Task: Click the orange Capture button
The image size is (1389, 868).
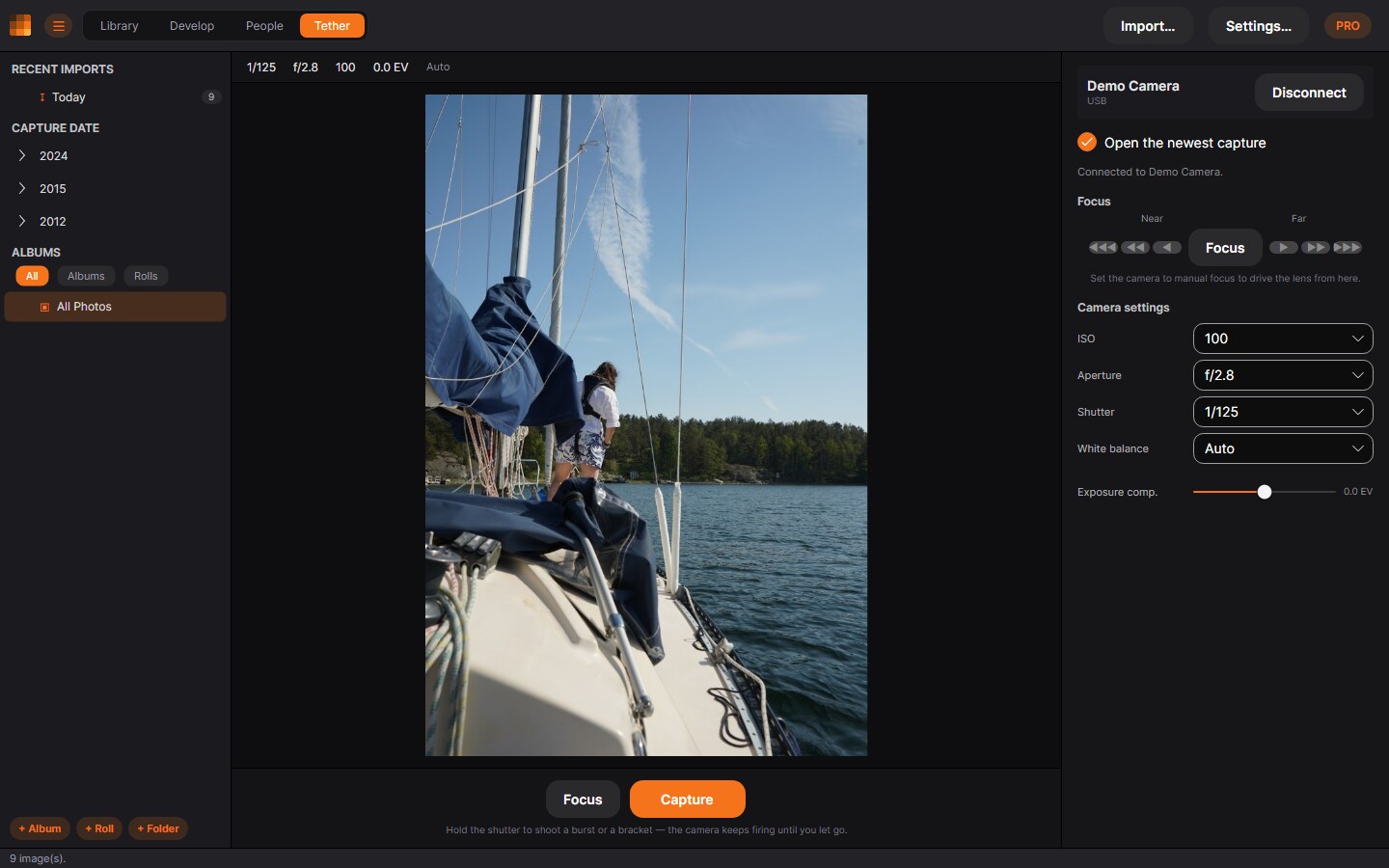Action: pyautogui.click(x=687, y=800)
